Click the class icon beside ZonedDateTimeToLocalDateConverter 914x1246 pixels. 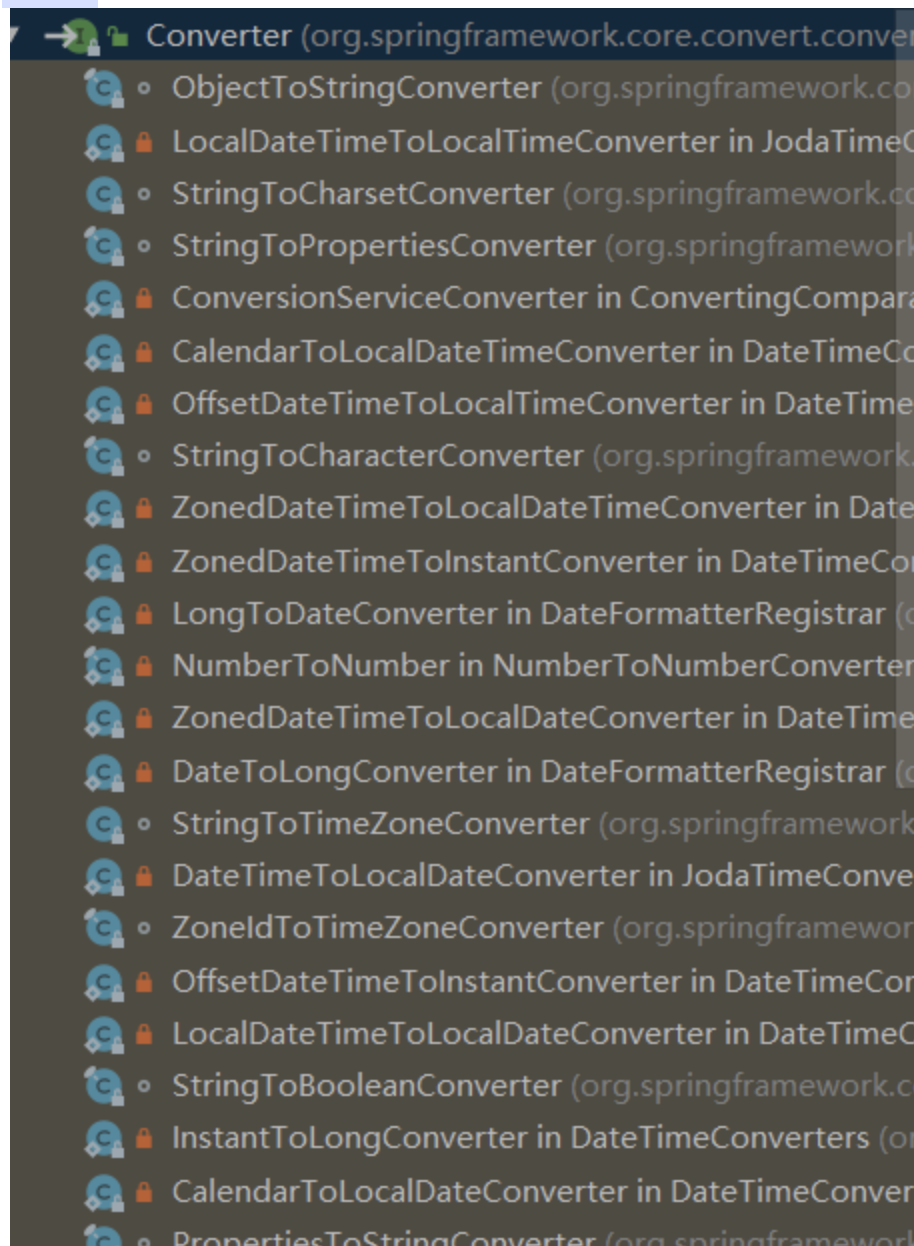coord(104,719)
